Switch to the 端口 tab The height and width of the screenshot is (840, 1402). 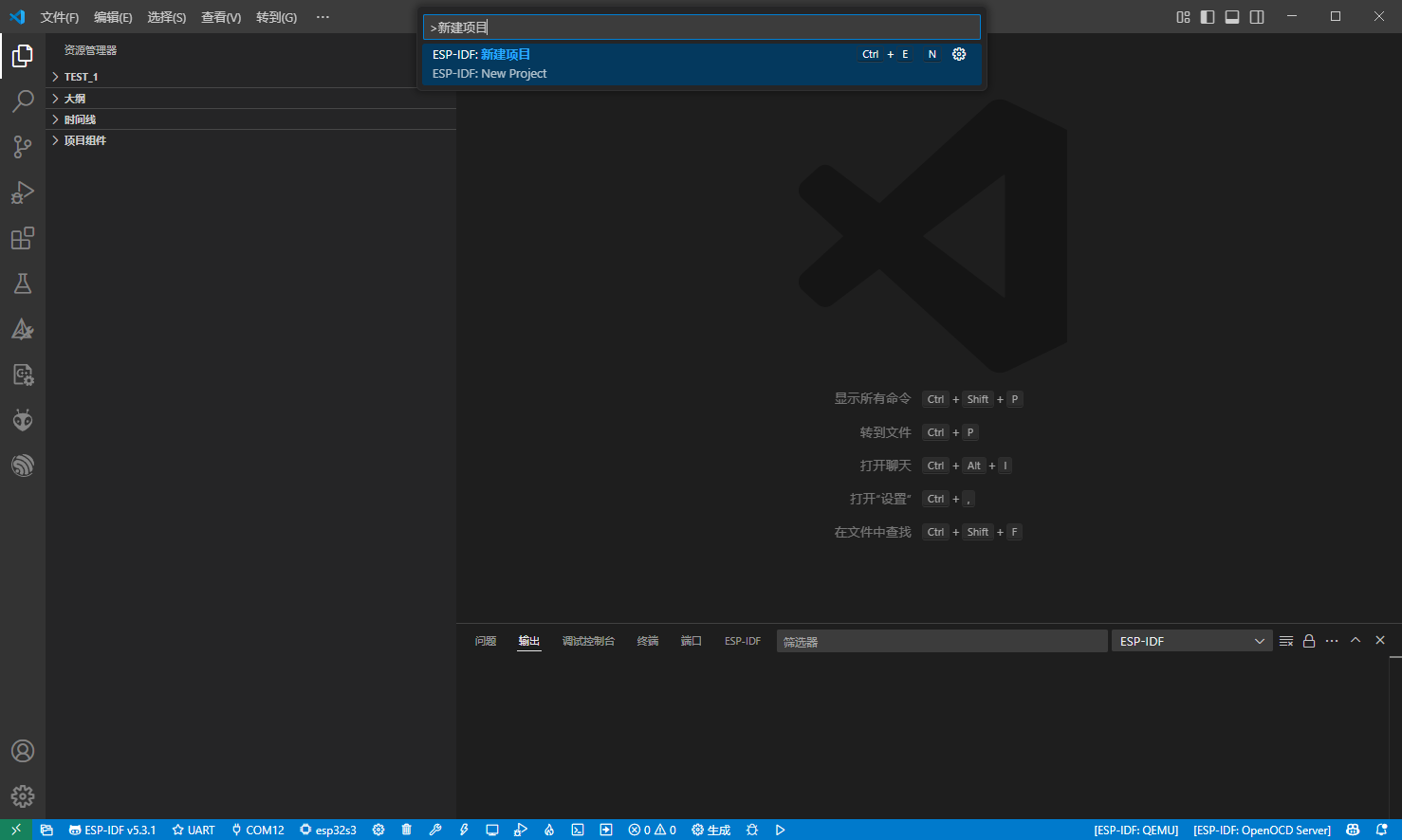click(692, 641)
